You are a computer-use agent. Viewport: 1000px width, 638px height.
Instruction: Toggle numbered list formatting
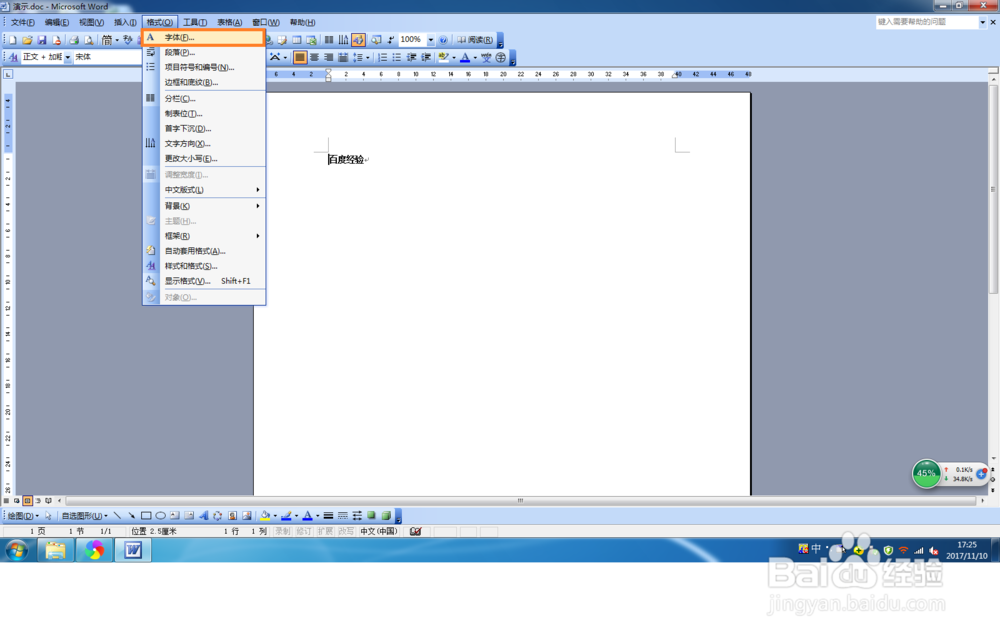pyautogui.click(x=383, y=57)
